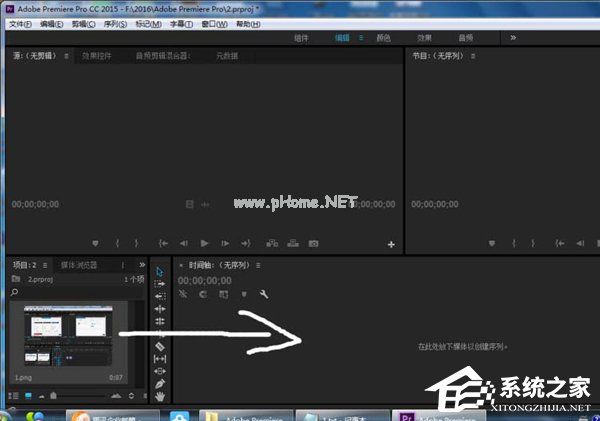Image resolution: width=600 pixels, height=421 pixels.
Task: Click the timeline timecode 00;00;00;00
Action: pyautogui.click(x=204, y=281)
